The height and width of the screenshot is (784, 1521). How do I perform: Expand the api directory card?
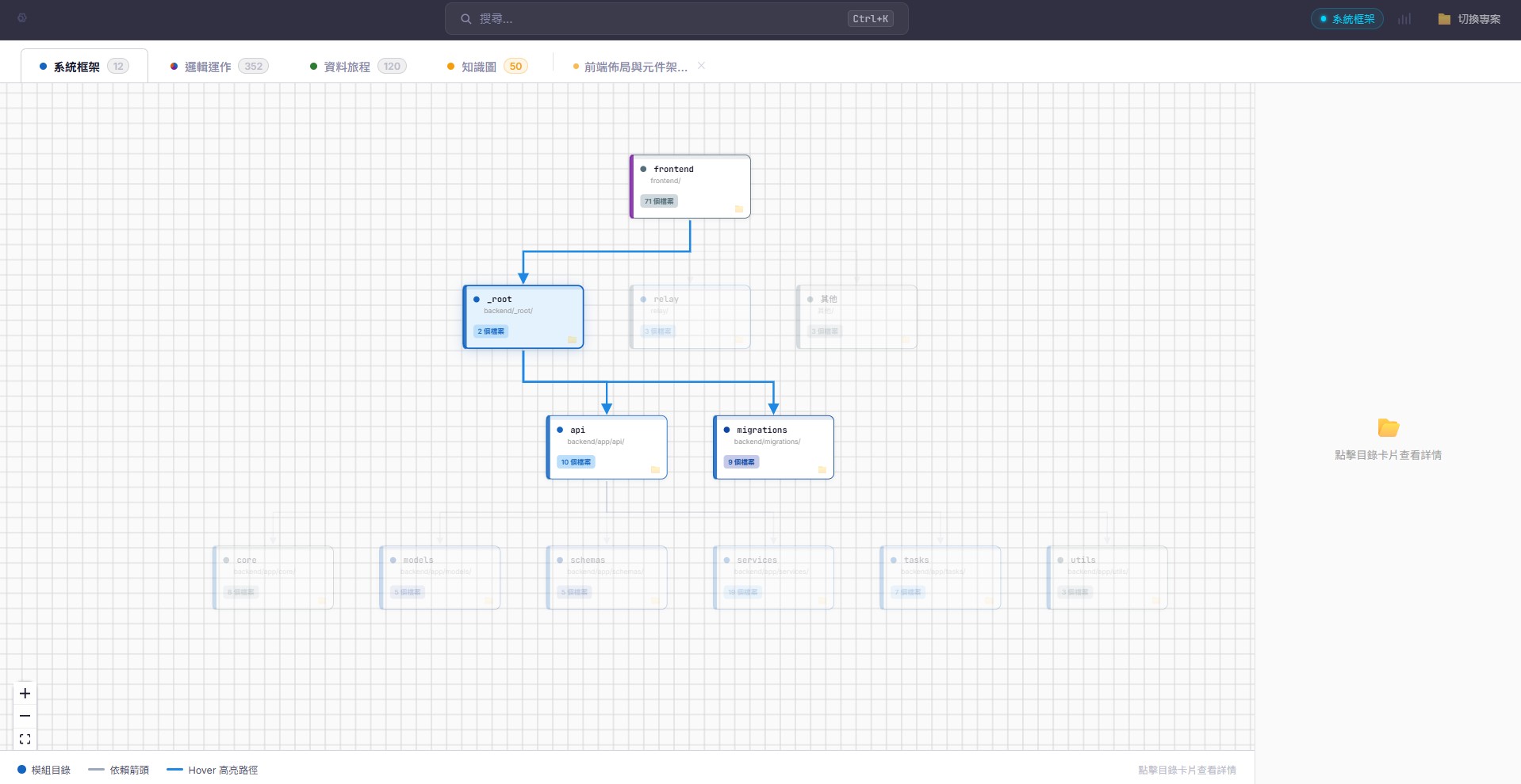pos(607,446)
